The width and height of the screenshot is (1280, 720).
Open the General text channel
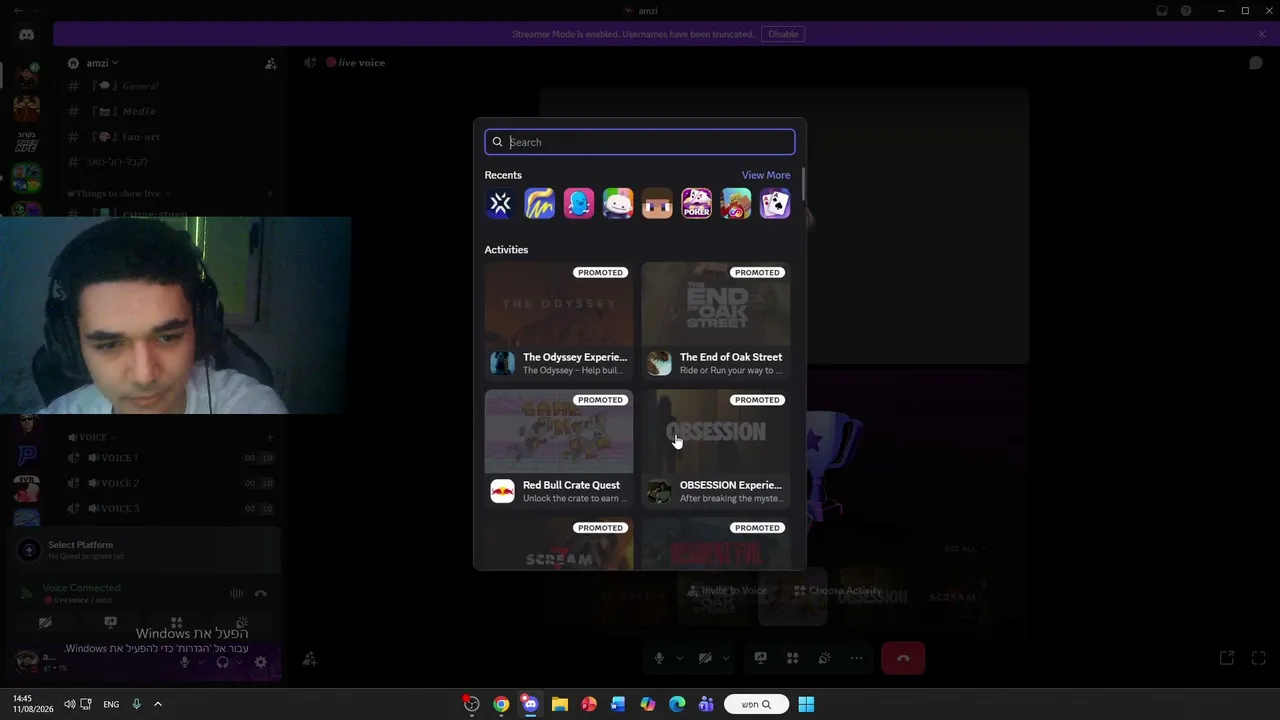coord(168,86)
